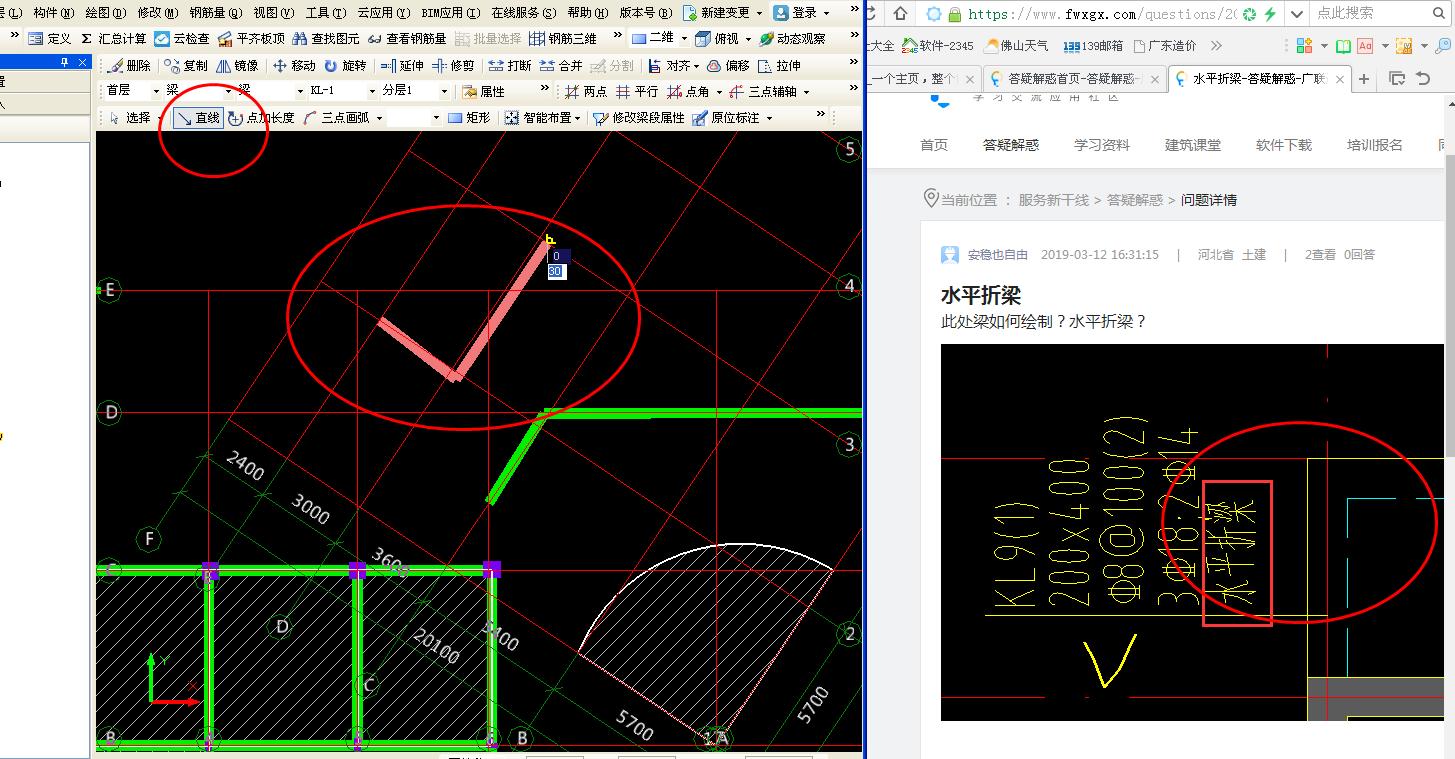Start 动态观察 dynamic orbit view
Screen dimensions: 1455x759
tap(793, 38)
